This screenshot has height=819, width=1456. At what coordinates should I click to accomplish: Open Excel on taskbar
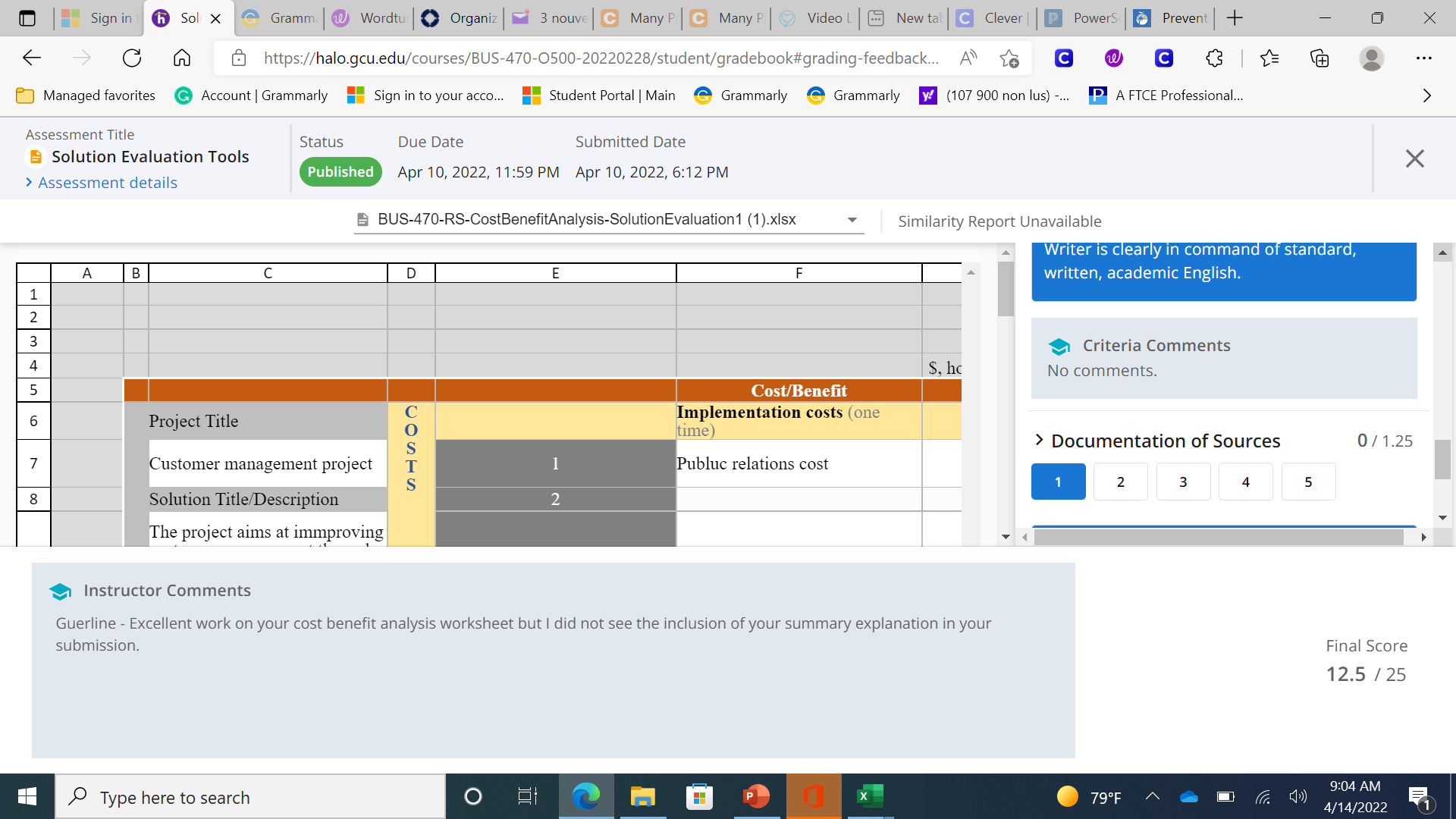tap(870, 796)
